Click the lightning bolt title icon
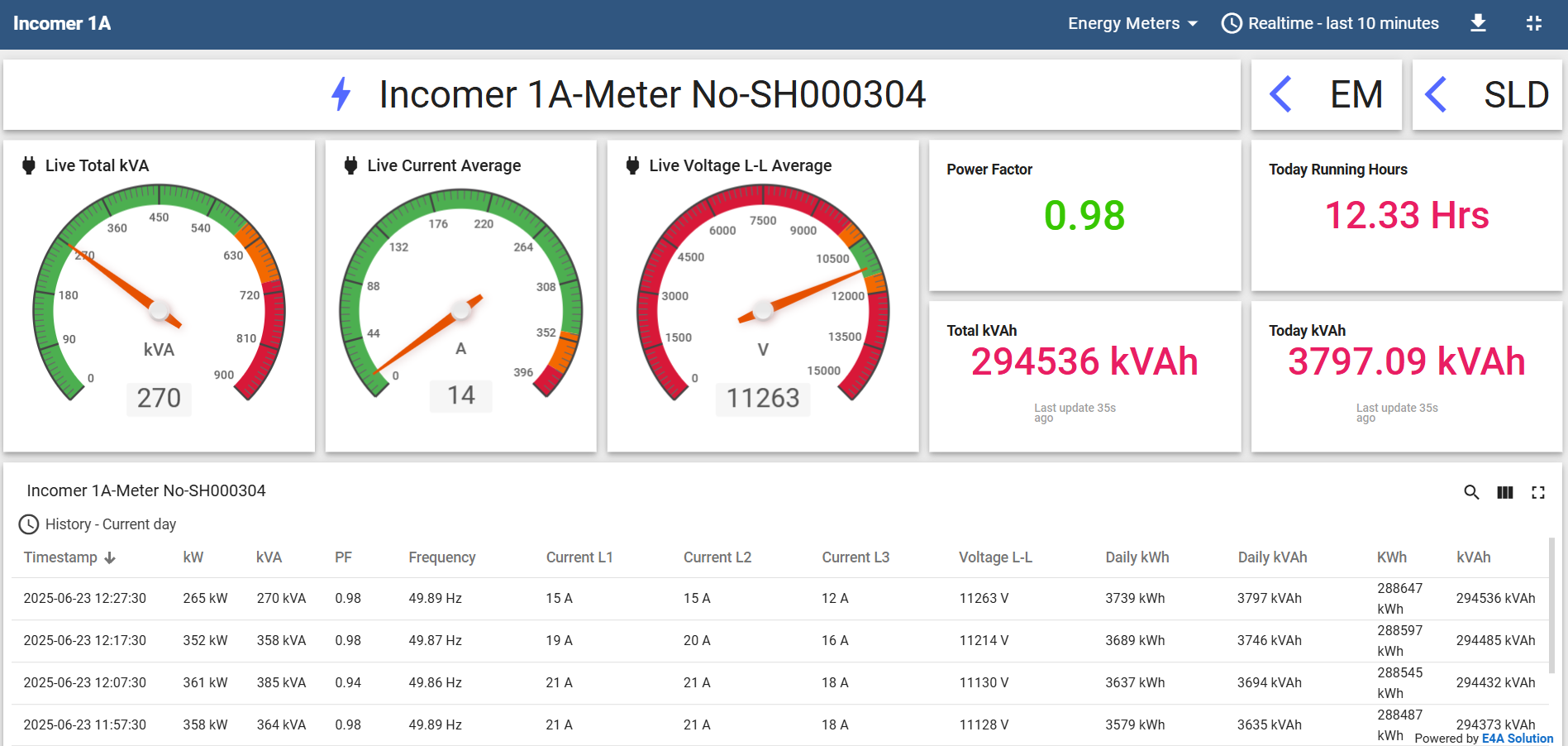This screenshot has height=746, width=1568. 341,94
